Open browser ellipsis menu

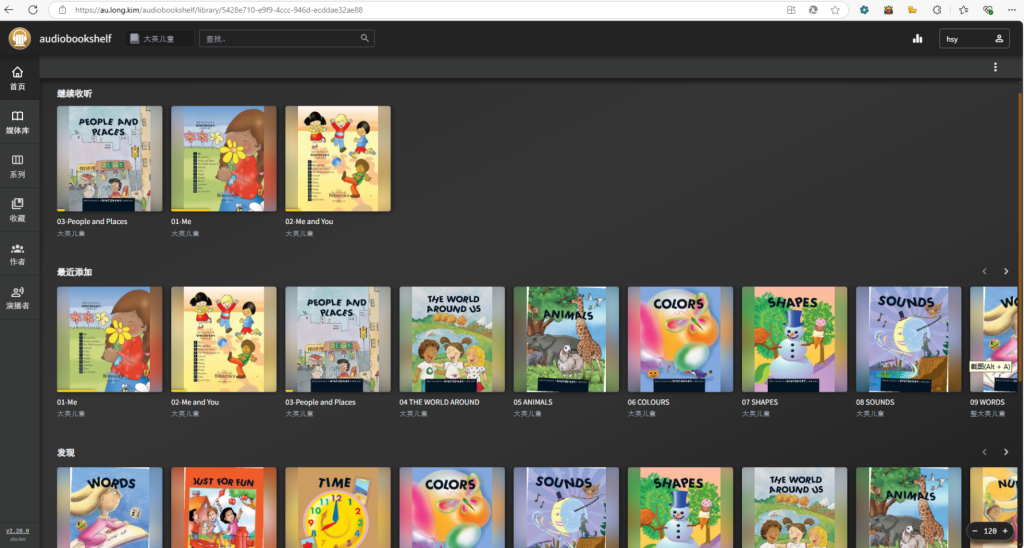pos(1012,10)
